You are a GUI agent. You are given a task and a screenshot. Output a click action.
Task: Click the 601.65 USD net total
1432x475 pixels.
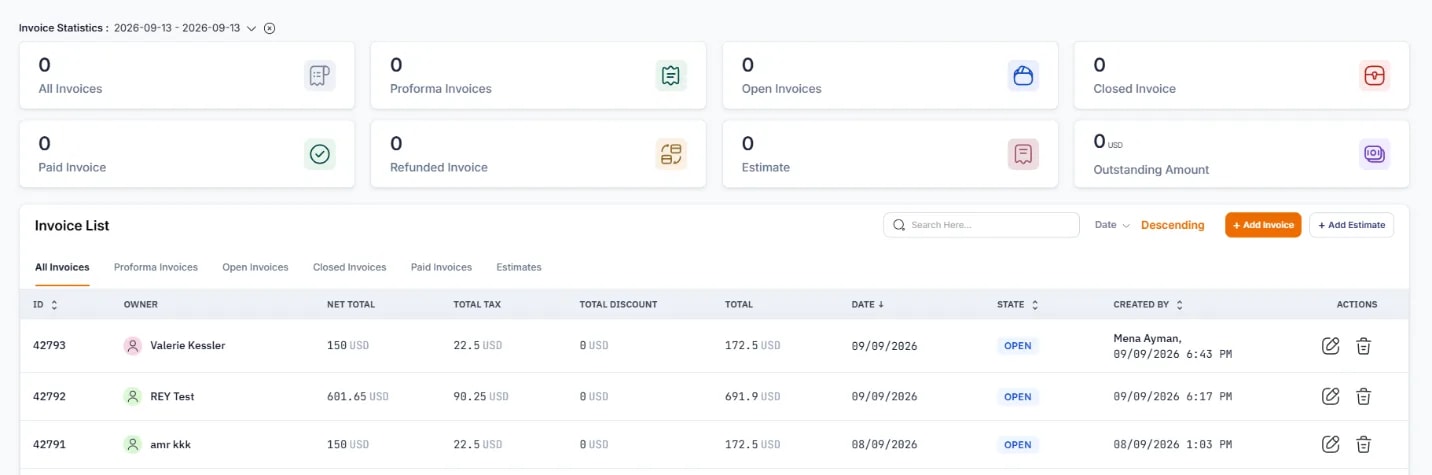click(358, 396)
